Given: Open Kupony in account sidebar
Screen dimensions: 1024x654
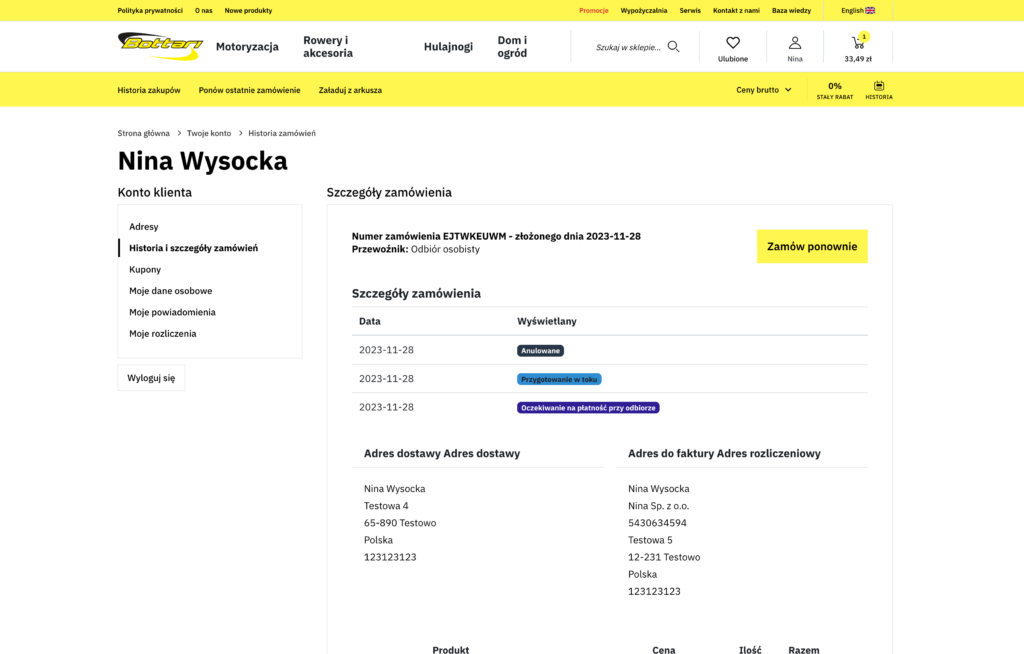Looking at the screenshot, I should [145, 270].
